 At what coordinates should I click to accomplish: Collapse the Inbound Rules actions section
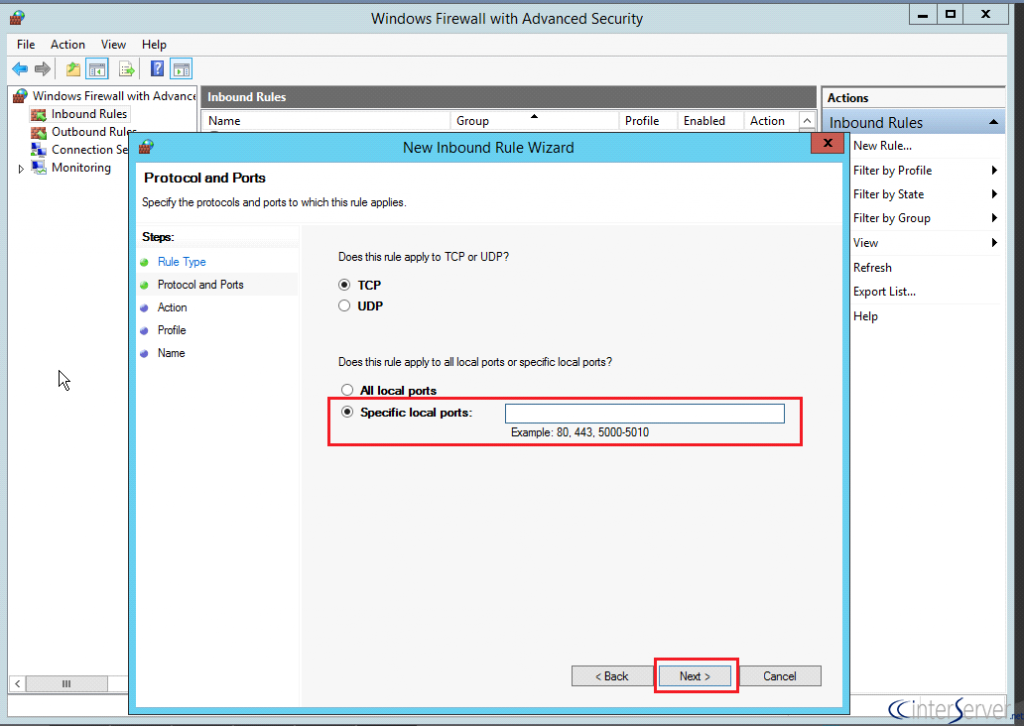coord(993,122)
